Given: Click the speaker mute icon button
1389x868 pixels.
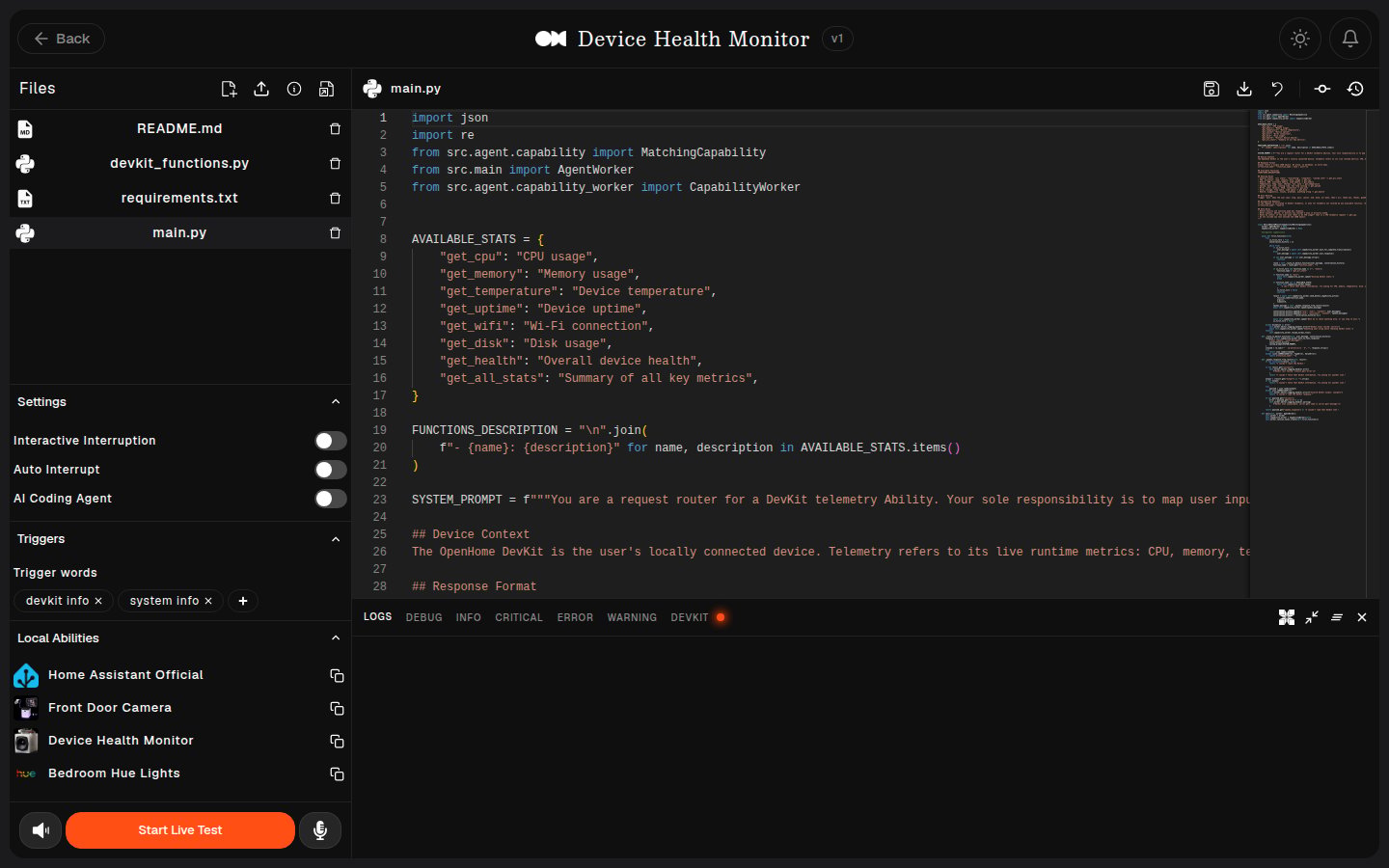Looking at the screenshot, I should [41, 830].
